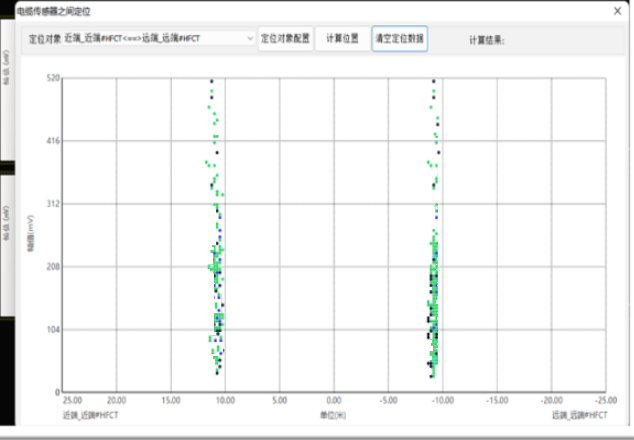The width and height of the screenshot is (634, 440).
Task: Click the 25.00 tick on the X axis
Action: [72, 399]
